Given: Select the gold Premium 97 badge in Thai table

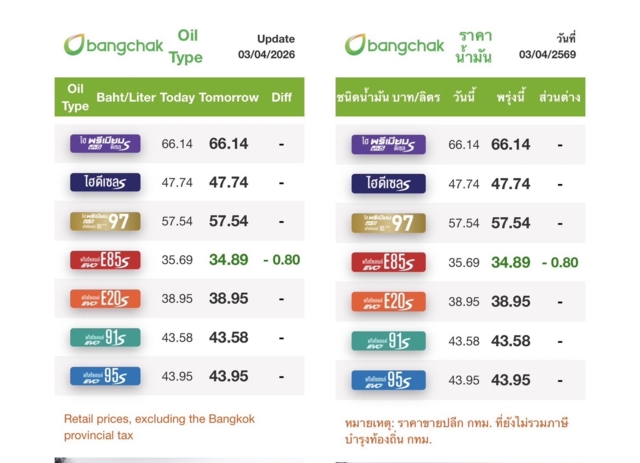Looking at the screenshot, I should click(388, 223).
